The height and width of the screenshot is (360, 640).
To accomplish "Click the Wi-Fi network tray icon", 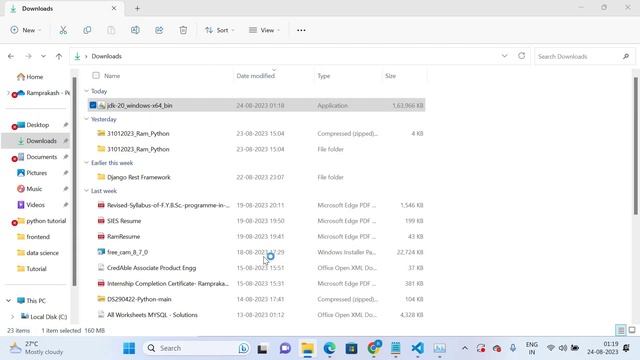I will (551, 348).
